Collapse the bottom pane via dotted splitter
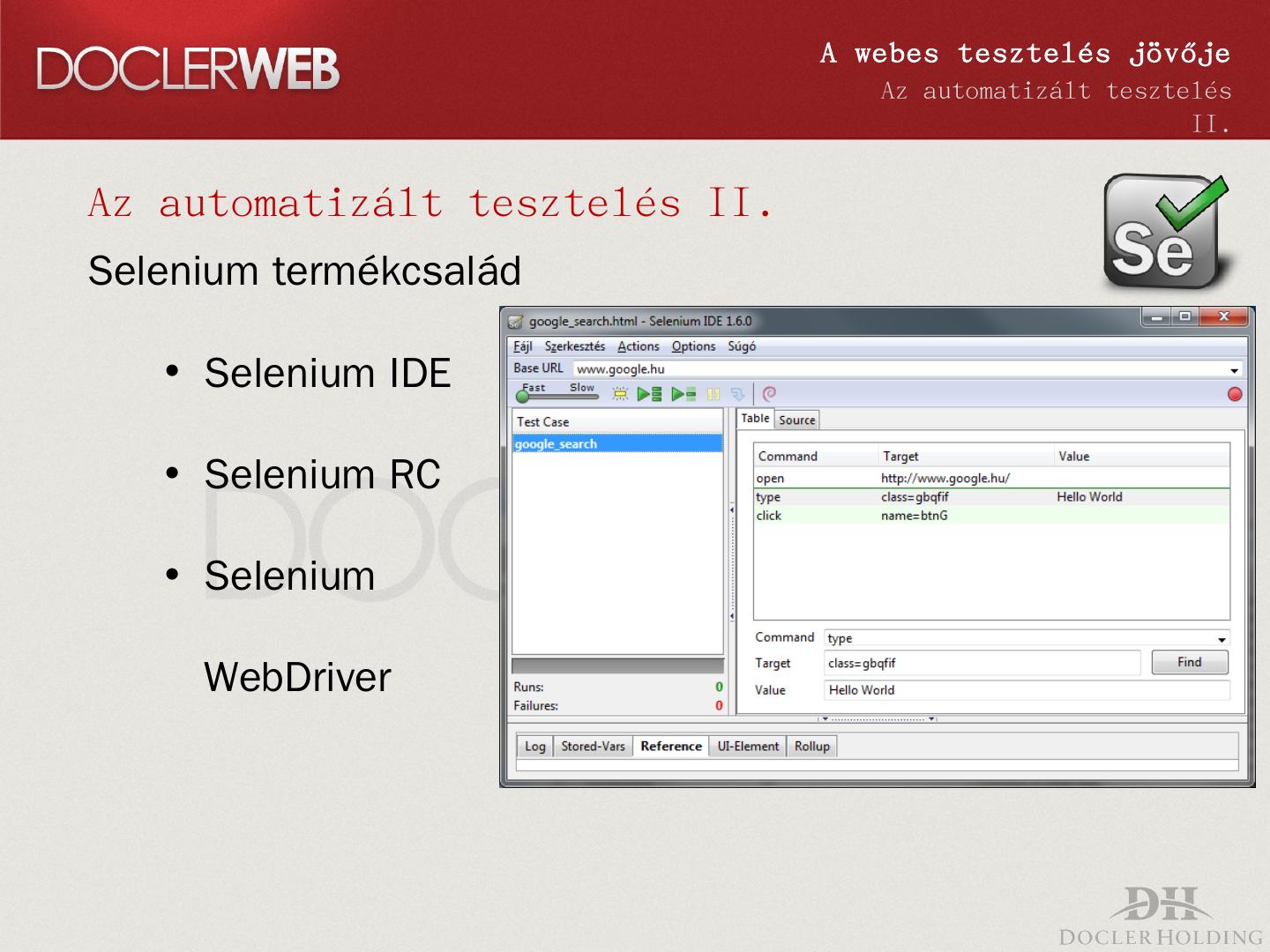This screenshot has height=952, width=1270. tap(878, 719)
